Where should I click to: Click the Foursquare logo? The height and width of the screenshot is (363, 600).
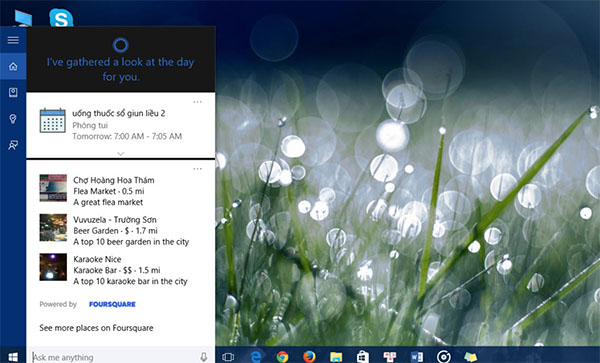click(x=112, y=304)
